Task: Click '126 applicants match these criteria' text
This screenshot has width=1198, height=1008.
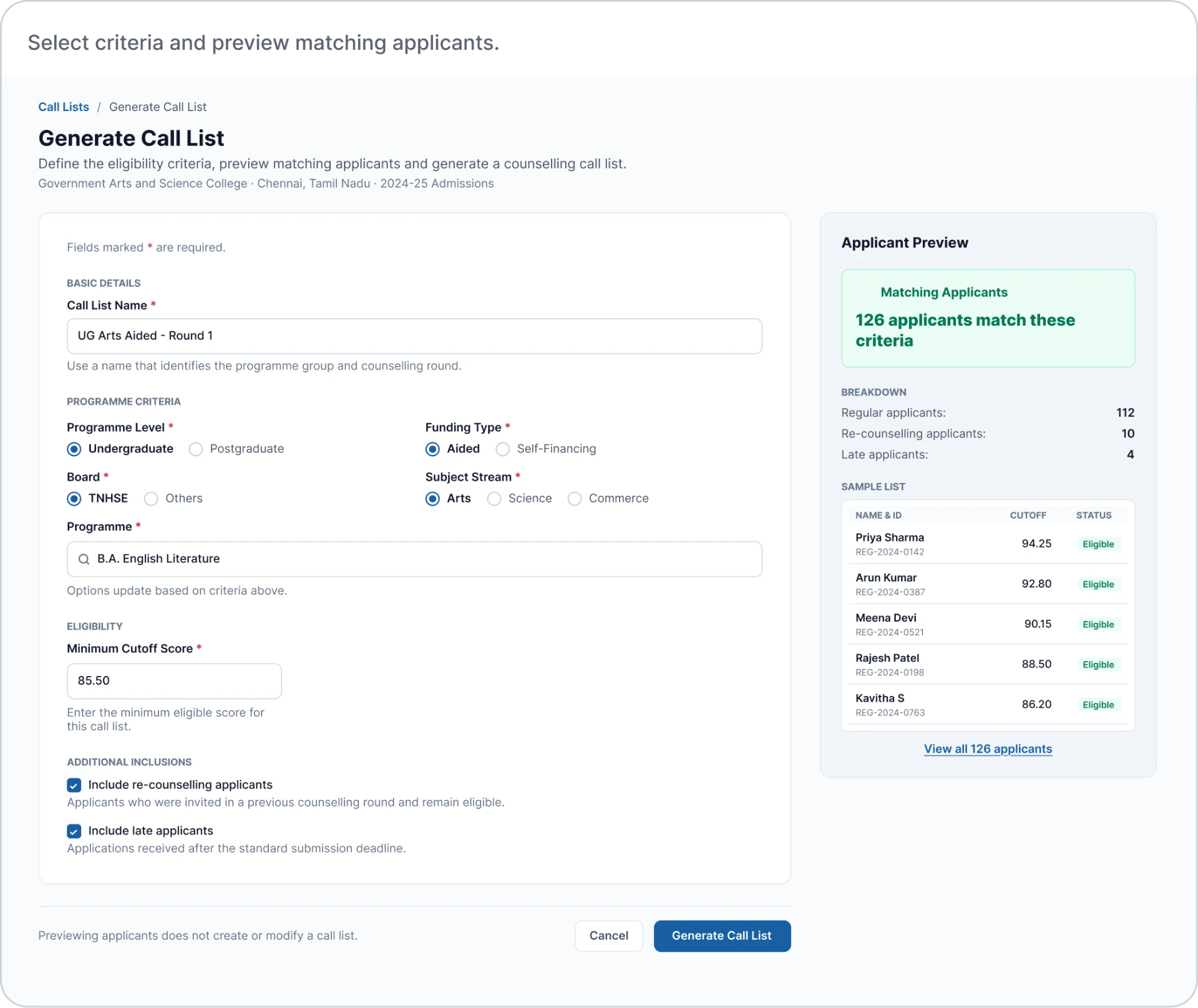Action: pos(965,331)
